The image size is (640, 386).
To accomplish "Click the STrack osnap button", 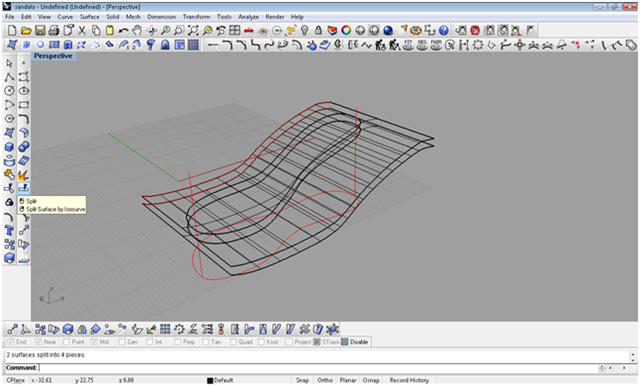I will click(327, 342).
